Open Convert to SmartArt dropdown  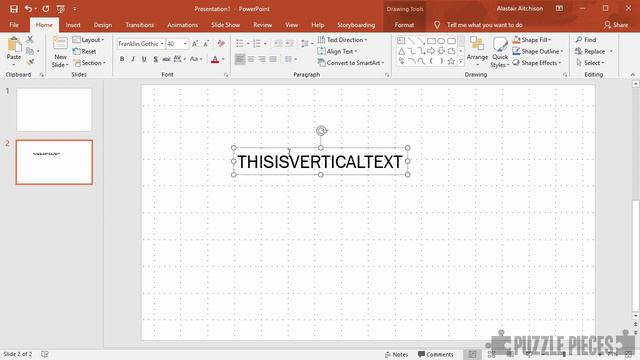tap(351, 63)
